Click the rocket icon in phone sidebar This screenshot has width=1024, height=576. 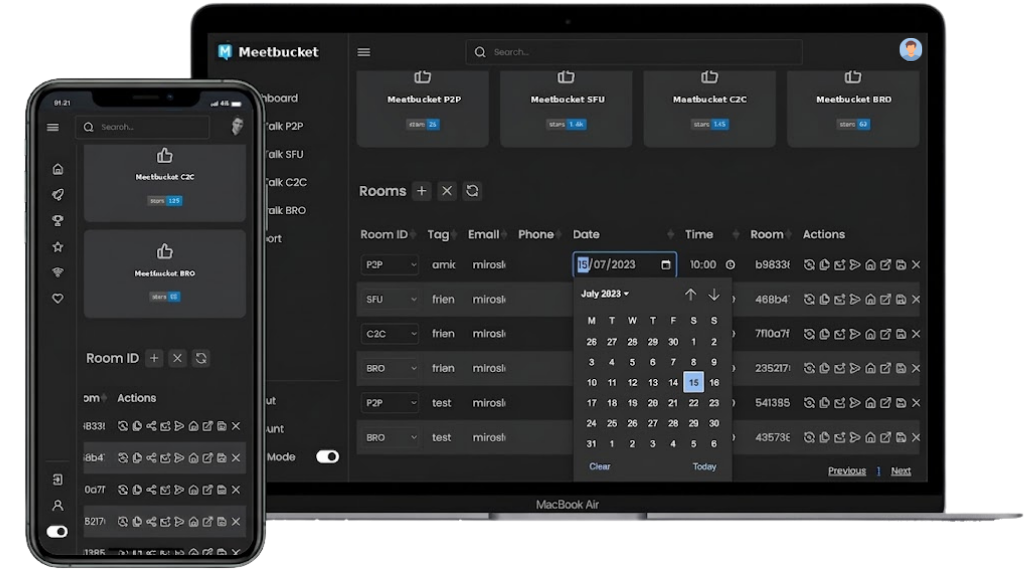pyautogui.click(x=58, y=195)
